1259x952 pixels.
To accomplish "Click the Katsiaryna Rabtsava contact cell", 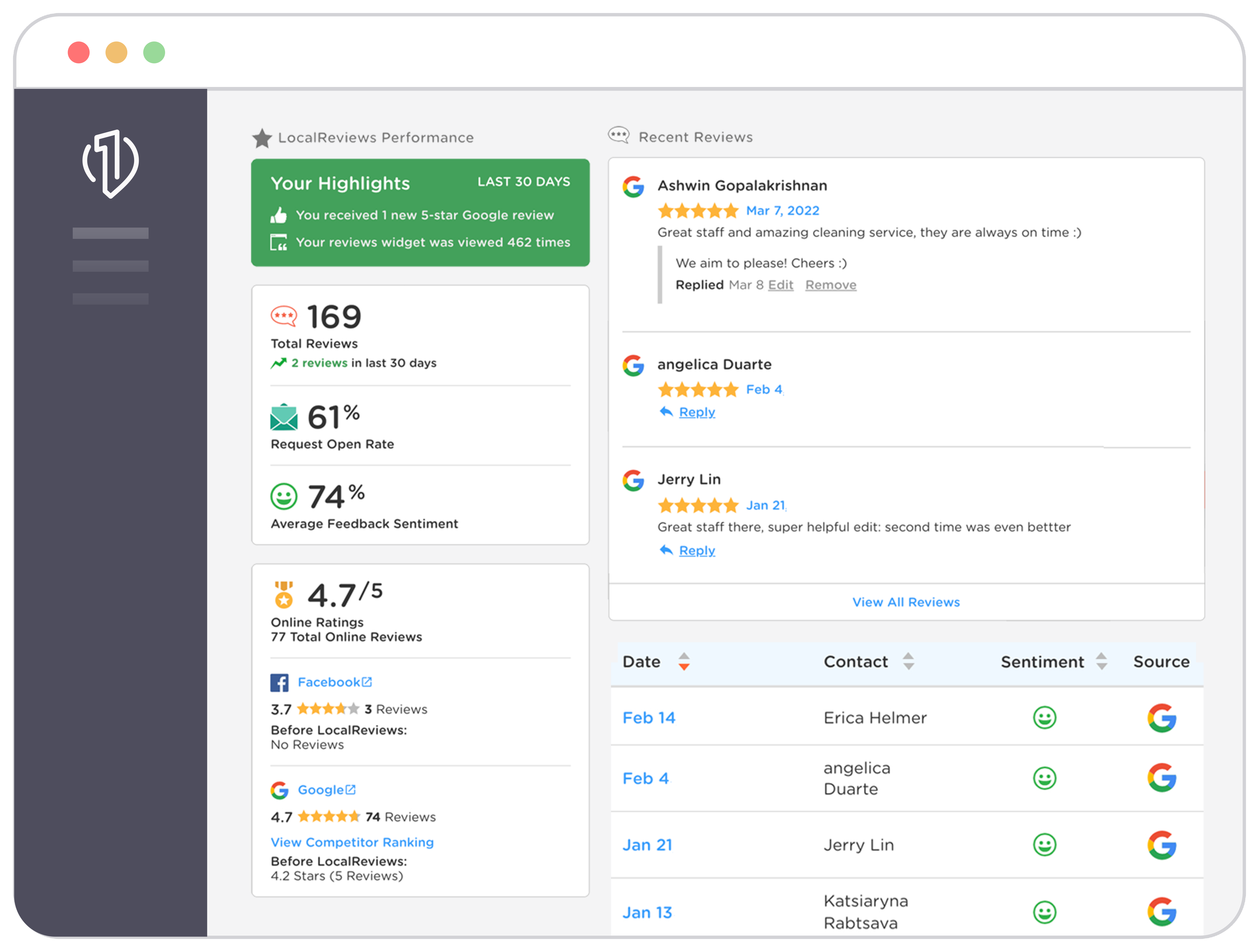I will (866, 912).
